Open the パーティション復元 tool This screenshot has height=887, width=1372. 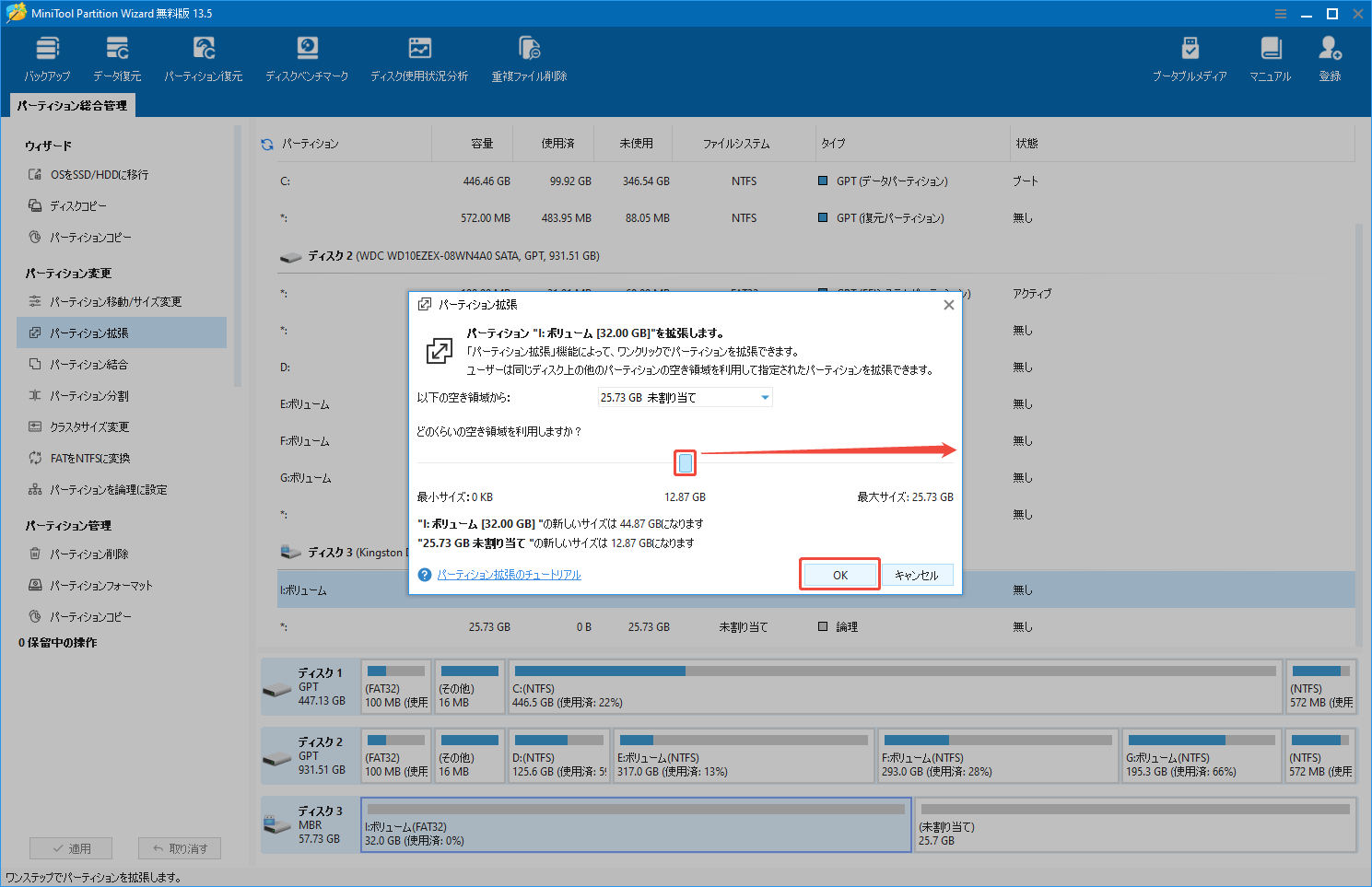pyautogui.click(x=203, y=57)
